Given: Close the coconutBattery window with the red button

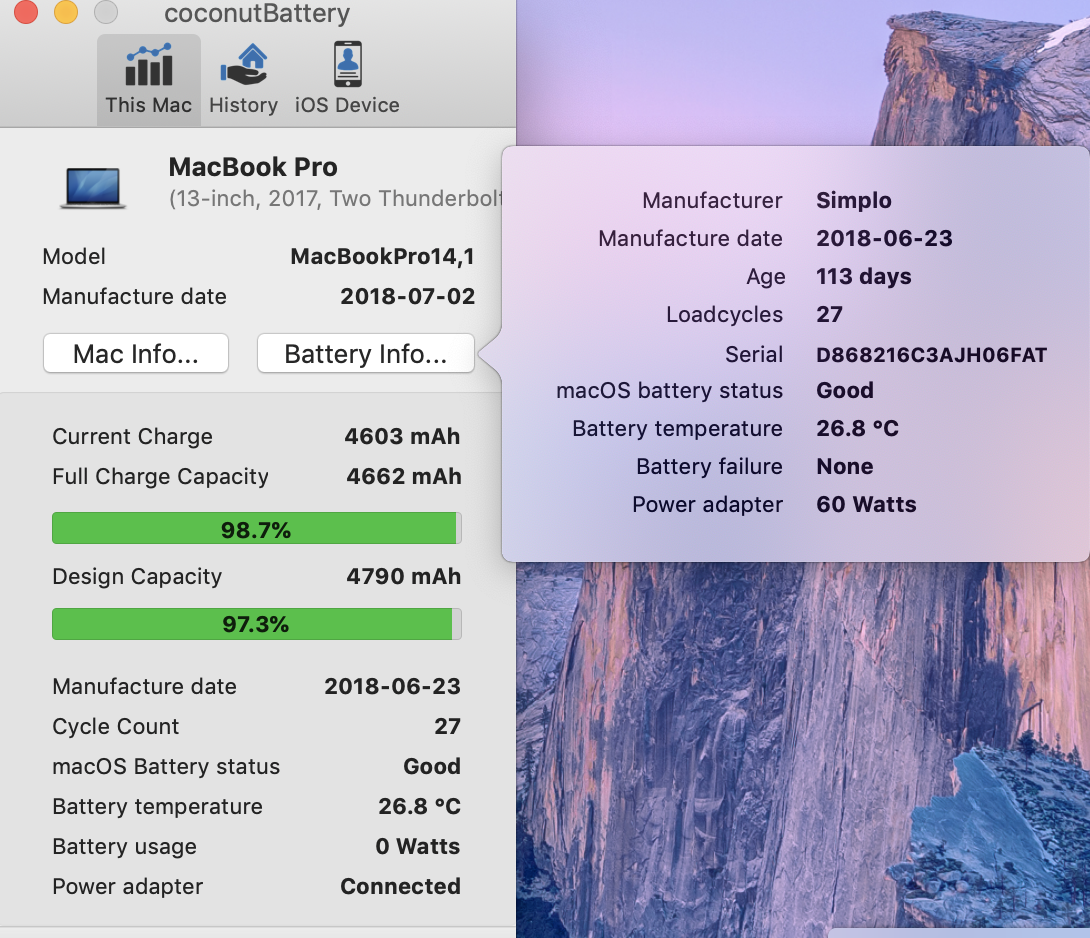Looking at the screenshot, I should (x=26, y=11).
